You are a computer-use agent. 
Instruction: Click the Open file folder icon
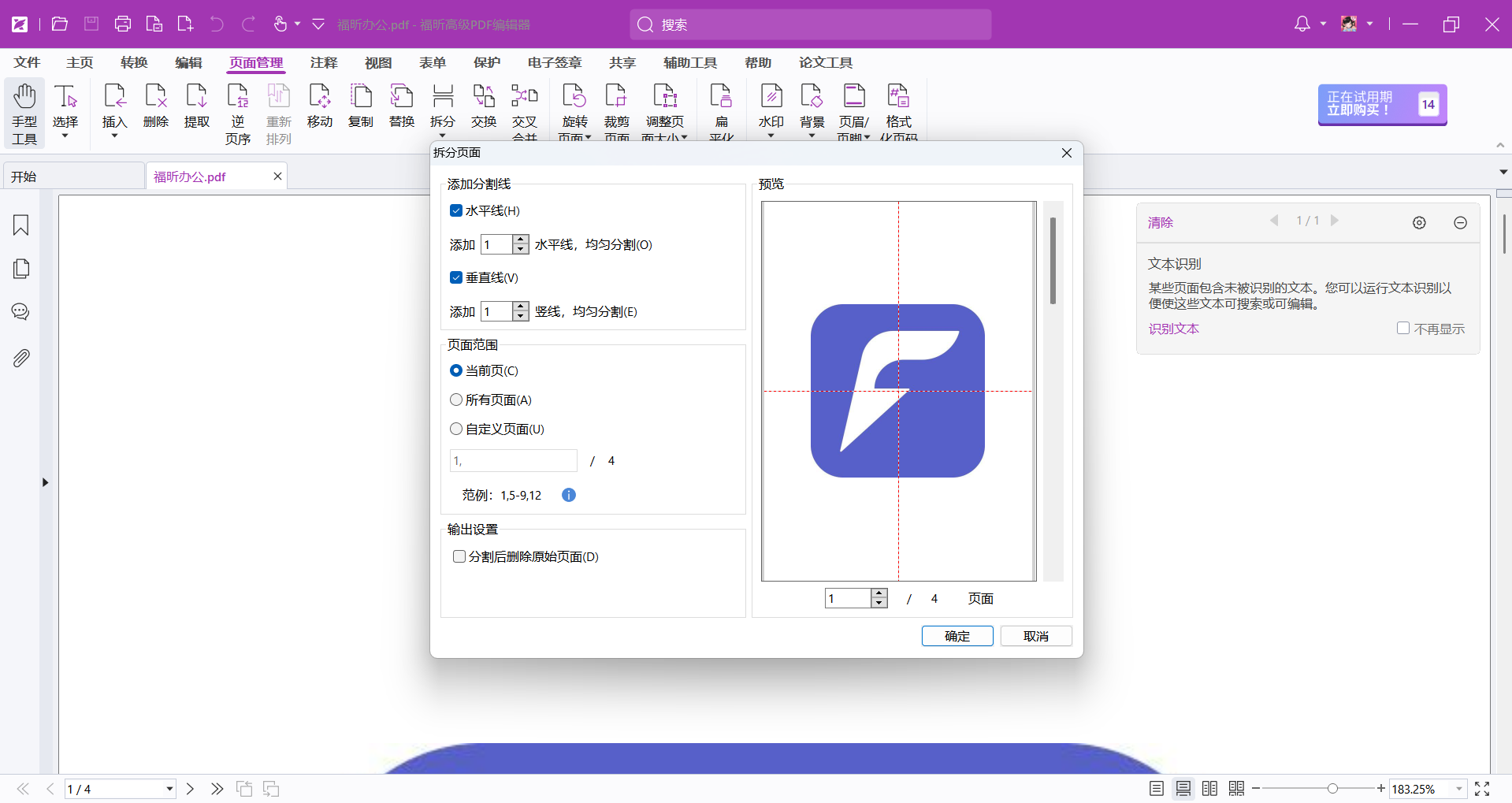pos(60,24)
